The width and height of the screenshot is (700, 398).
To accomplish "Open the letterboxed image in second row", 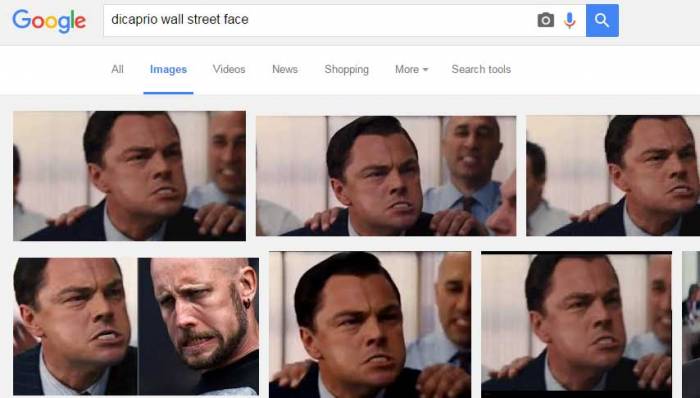I will 576,324.
